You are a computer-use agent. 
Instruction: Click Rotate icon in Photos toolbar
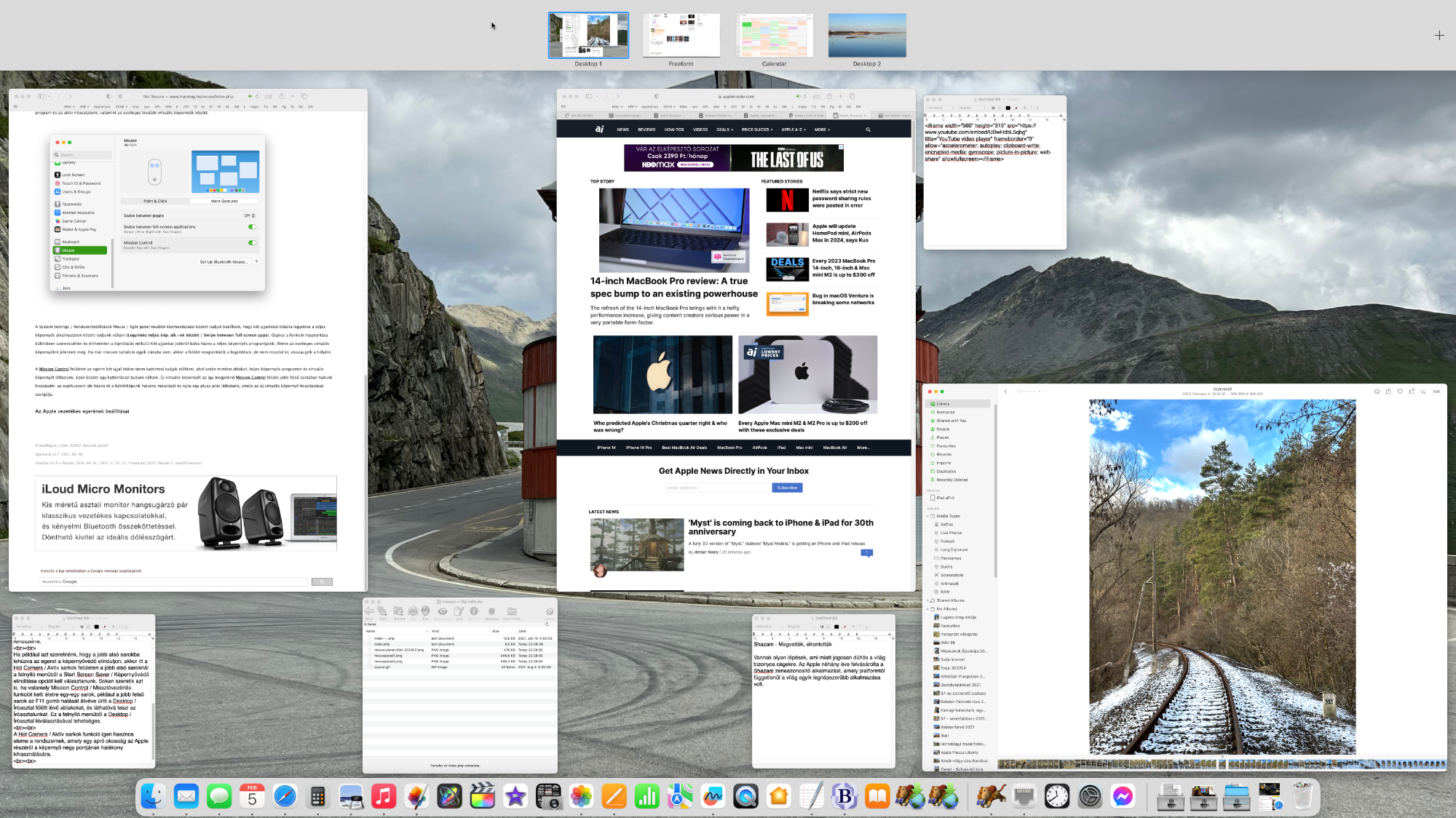[1412, 392]
